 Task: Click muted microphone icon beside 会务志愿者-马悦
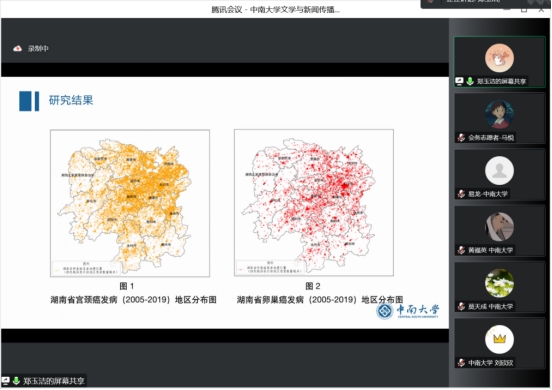[x=462, y=138]
